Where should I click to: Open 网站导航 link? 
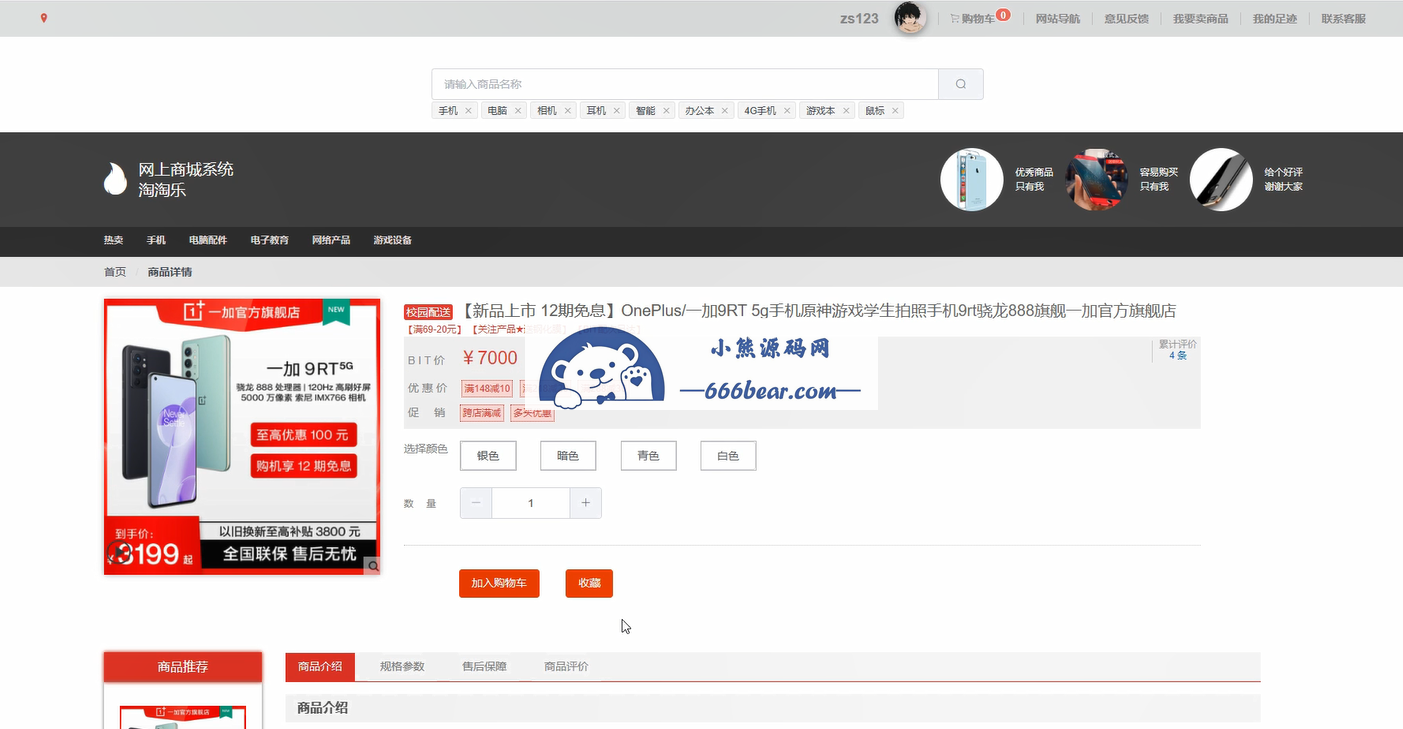click(x=1058, y=19)
